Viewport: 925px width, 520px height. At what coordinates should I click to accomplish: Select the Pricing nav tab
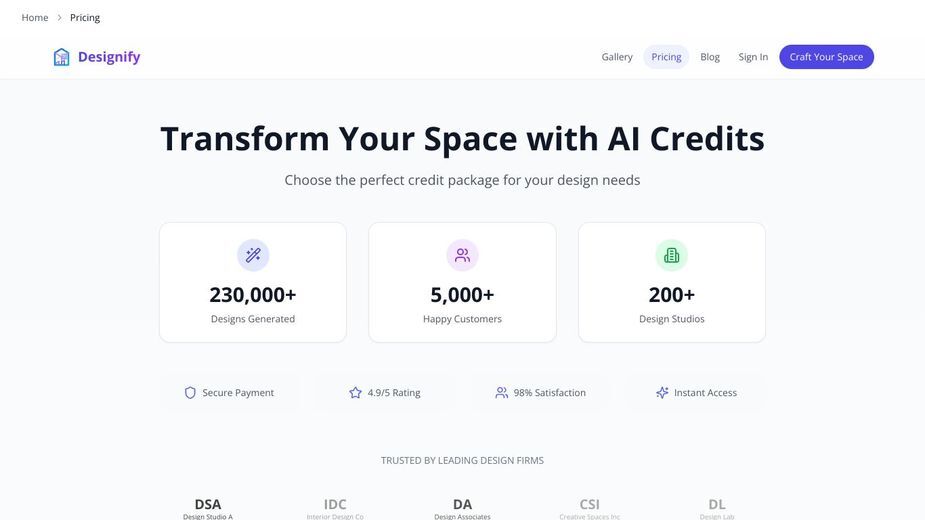[666, 57]
